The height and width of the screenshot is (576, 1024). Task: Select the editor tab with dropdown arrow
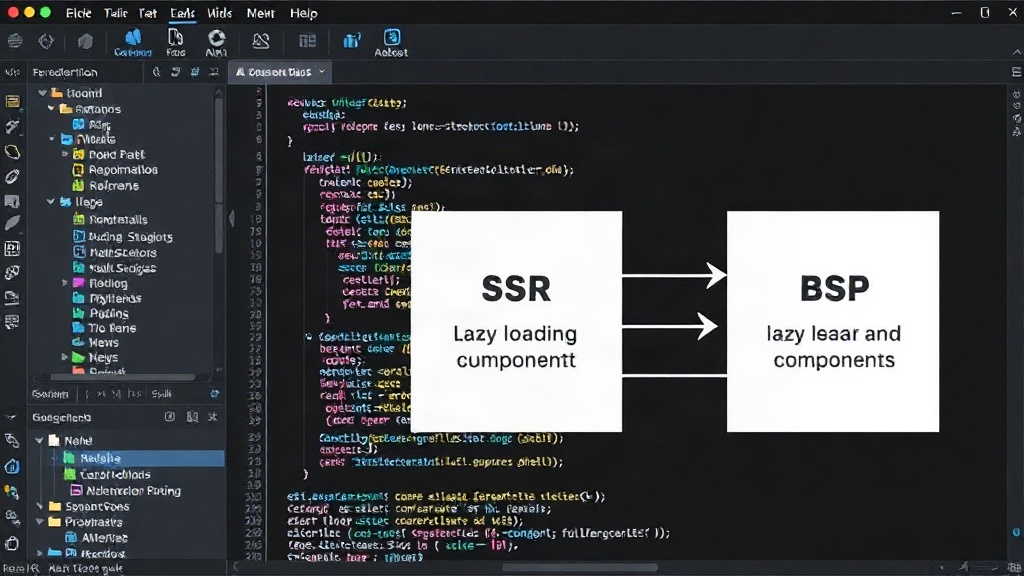pyautogui.click(x=280, y=72)
